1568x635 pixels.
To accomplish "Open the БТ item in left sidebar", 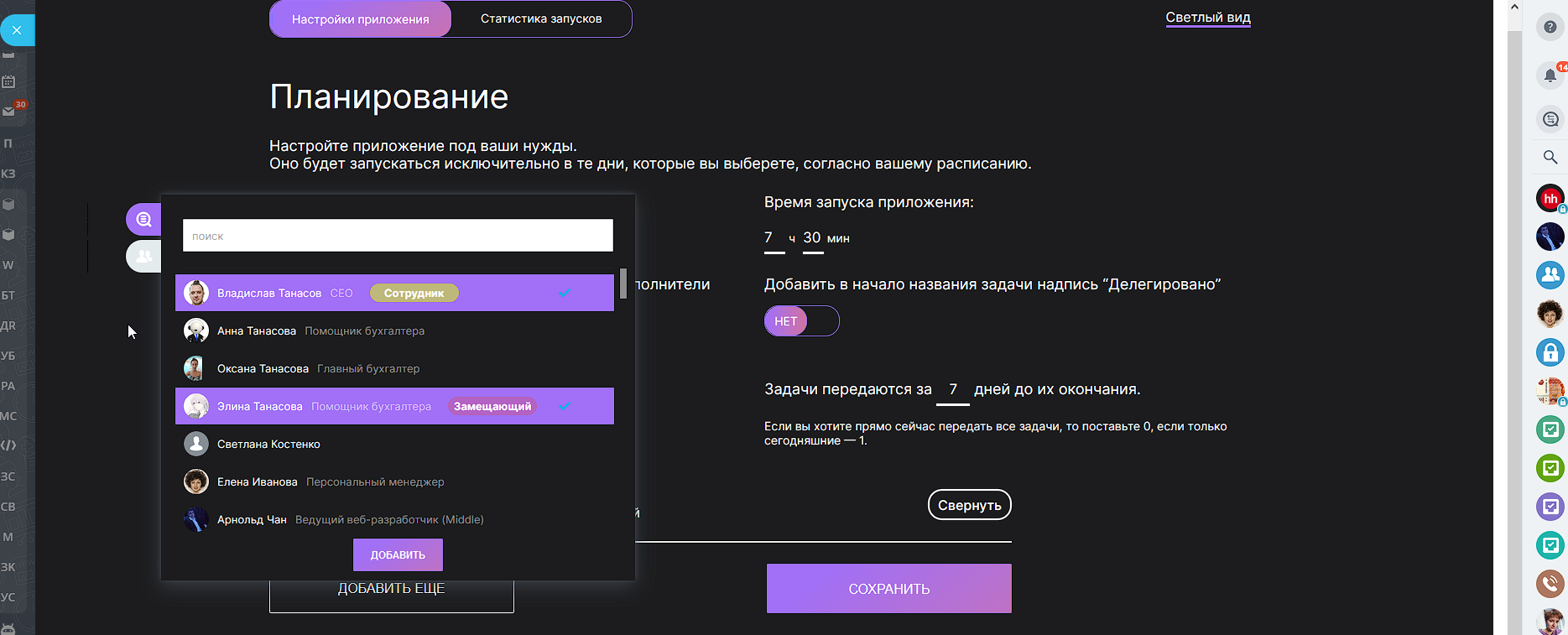I will 8,295.
